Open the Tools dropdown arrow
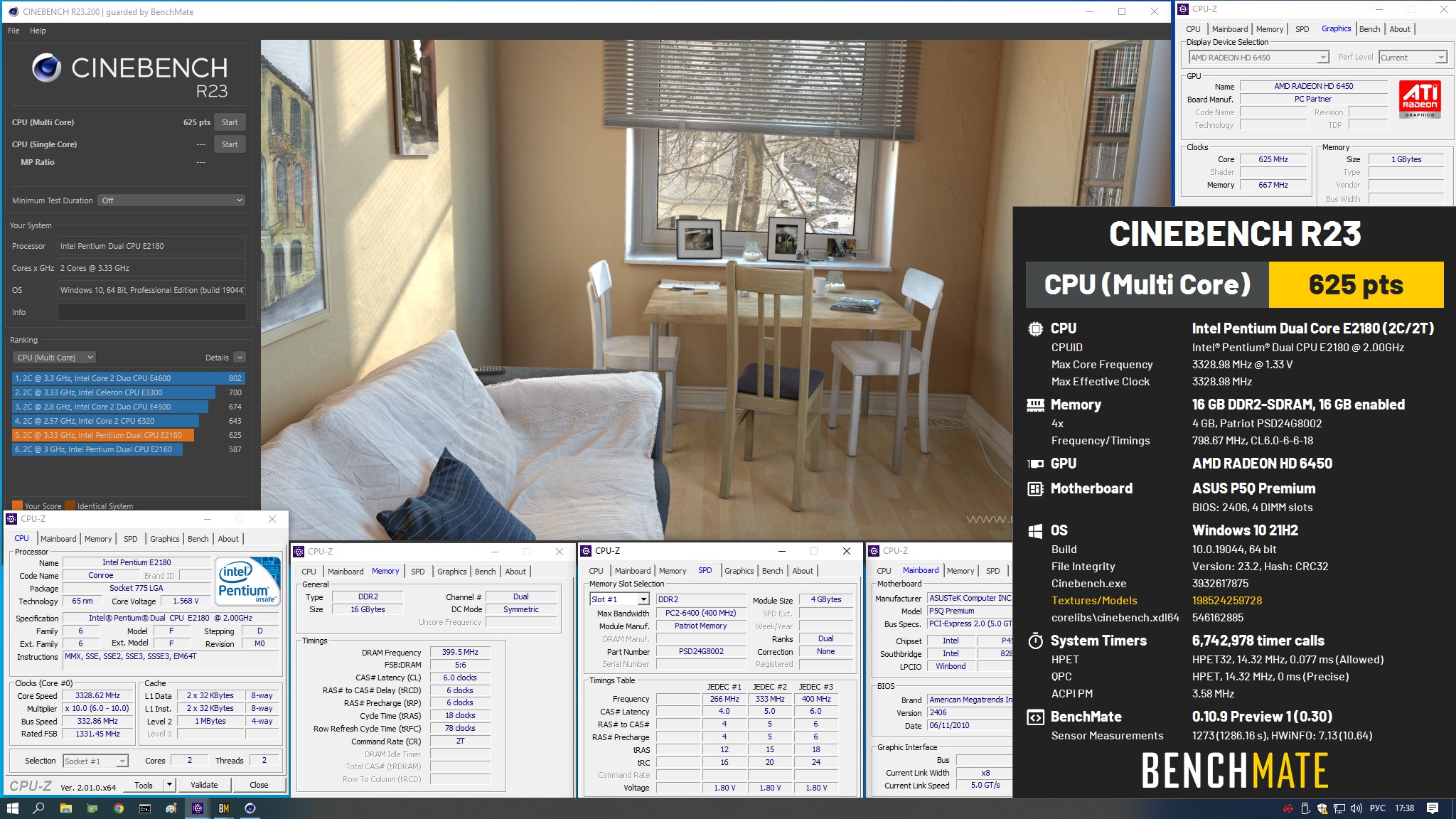 point(169,785)
